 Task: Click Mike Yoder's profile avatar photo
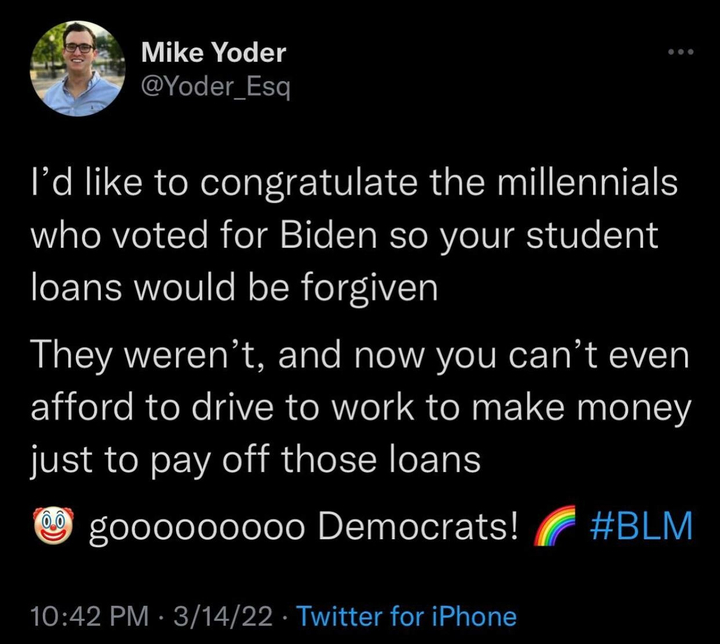click(78, 68)
